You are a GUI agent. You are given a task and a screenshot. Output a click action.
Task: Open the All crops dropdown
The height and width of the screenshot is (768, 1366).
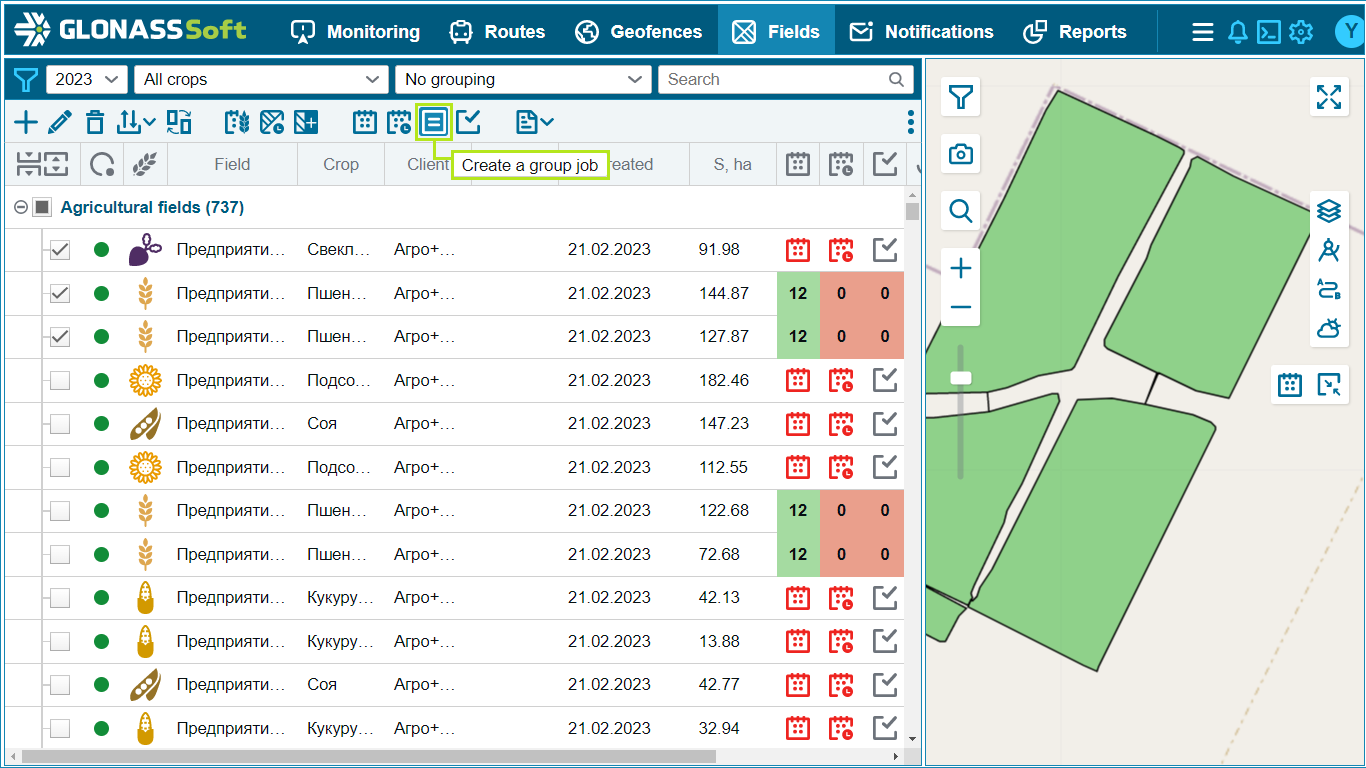(261, 79)
